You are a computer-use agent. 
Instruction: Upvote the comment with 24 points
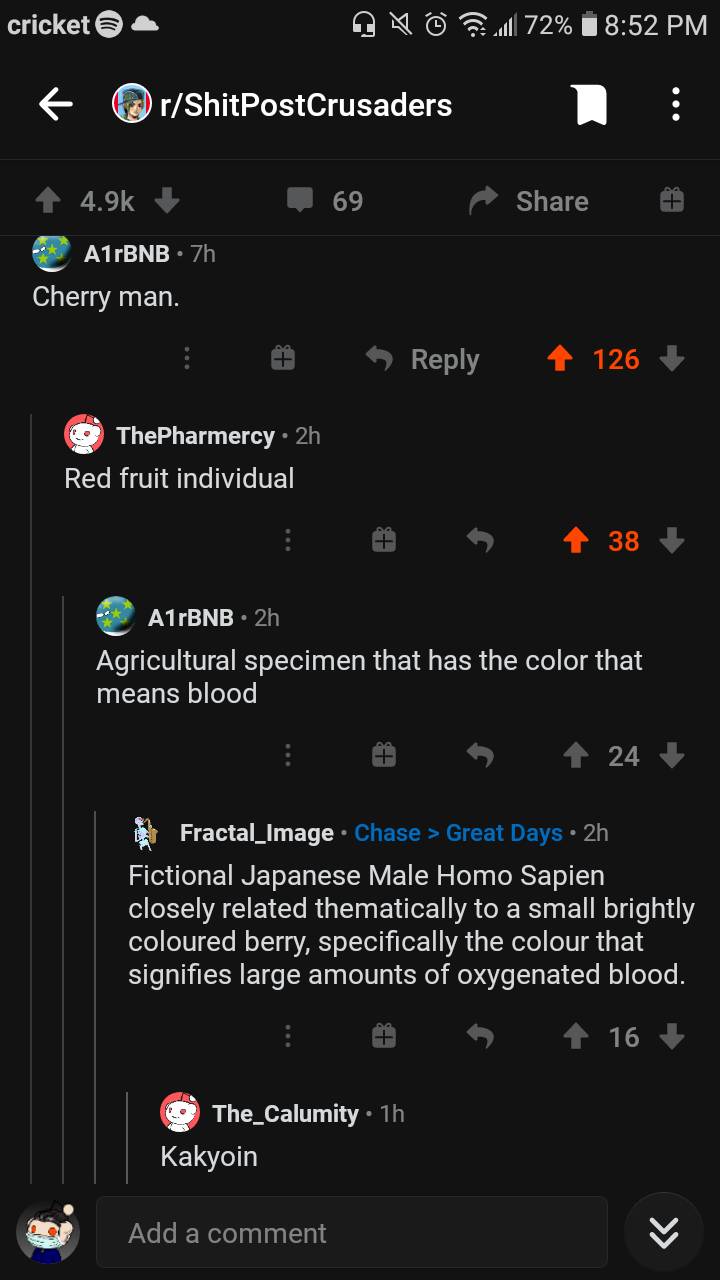576,756
